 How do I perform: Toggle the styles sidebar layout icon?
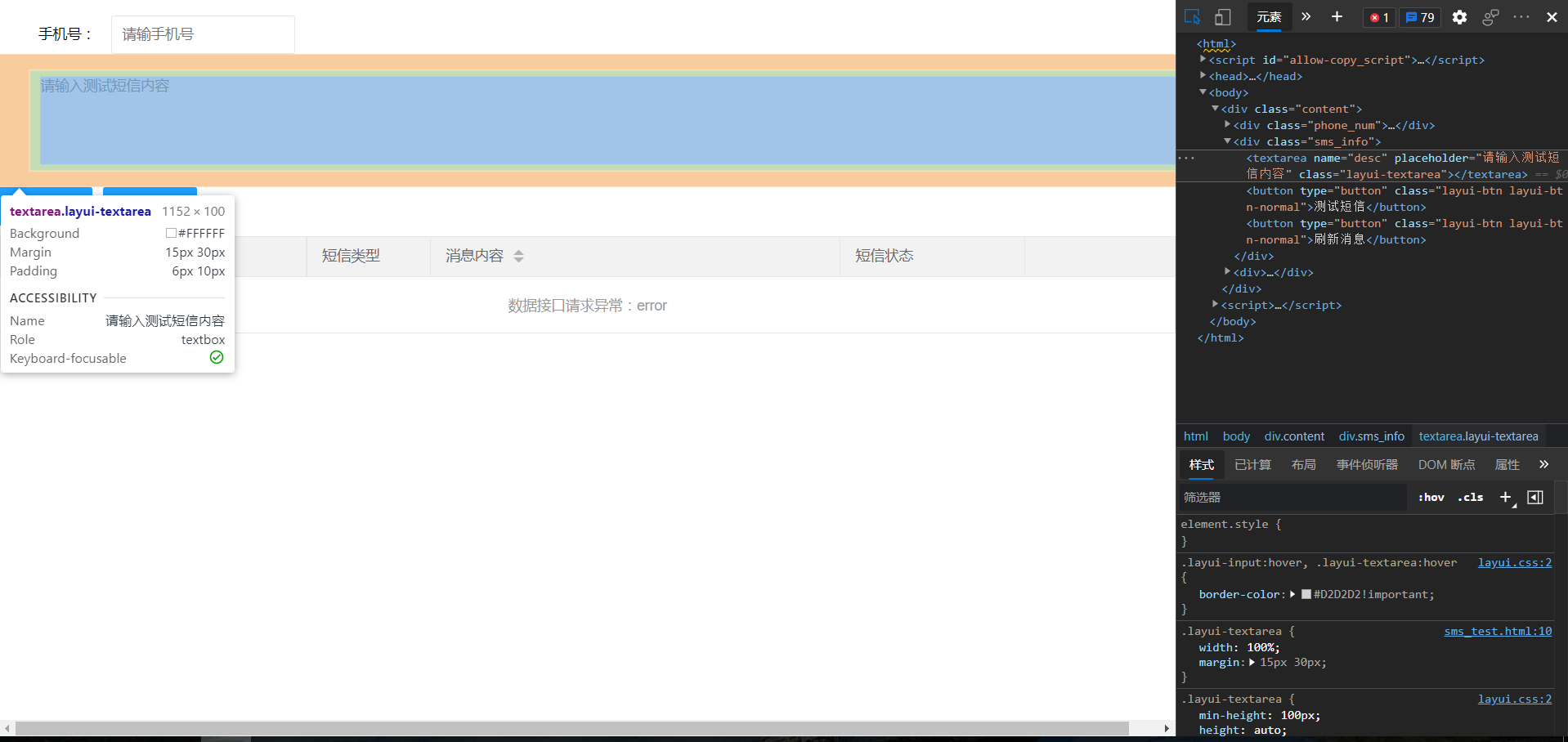point(1535,497)
